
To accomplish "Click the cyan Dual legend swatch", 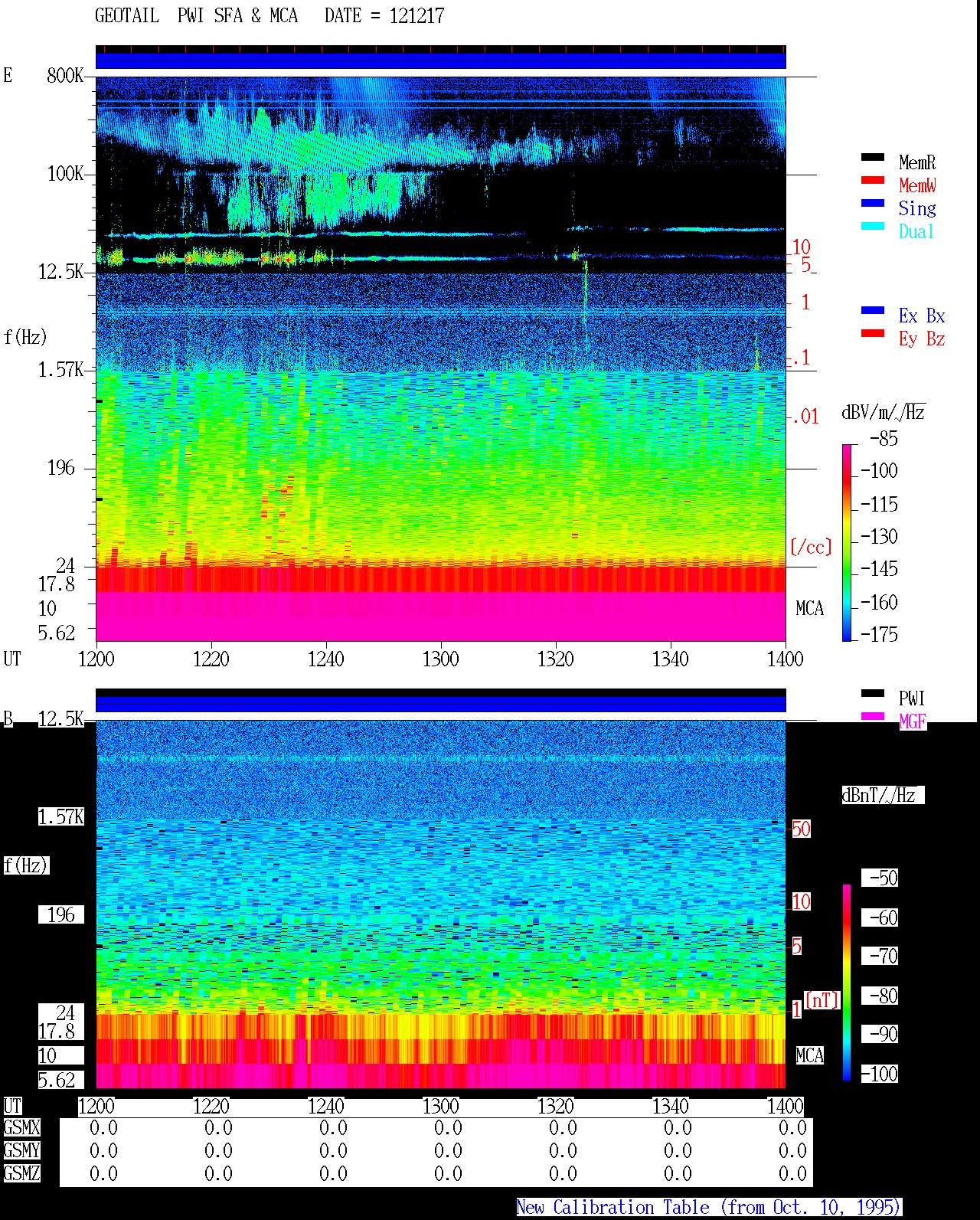I will (x=873, y=226).
